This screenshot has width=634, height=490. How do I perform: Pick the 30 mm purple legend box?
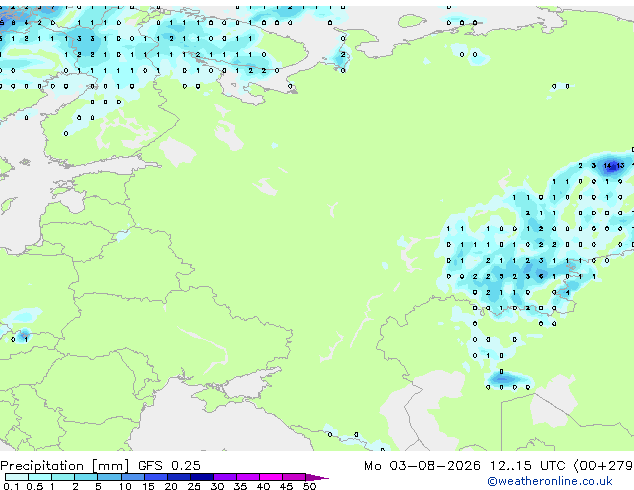pos(225,477)
